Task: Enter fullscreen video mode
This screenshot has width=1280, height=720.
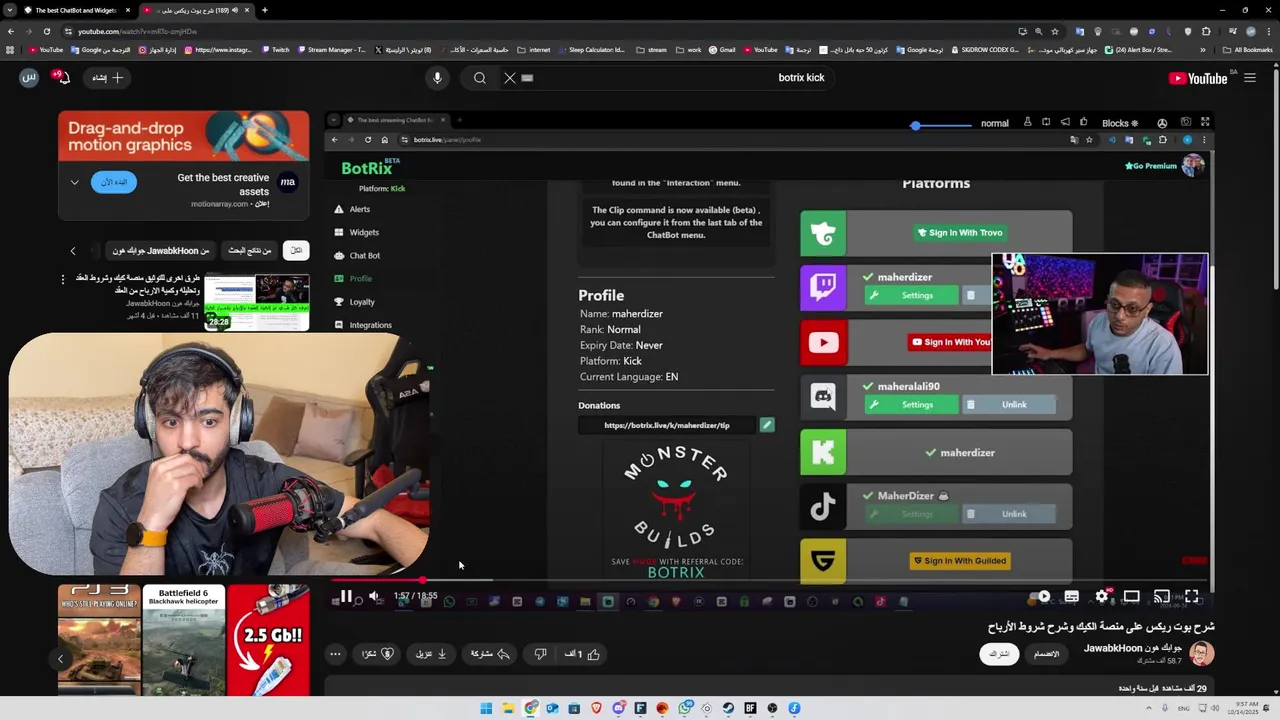Action: pos(1192,597)
